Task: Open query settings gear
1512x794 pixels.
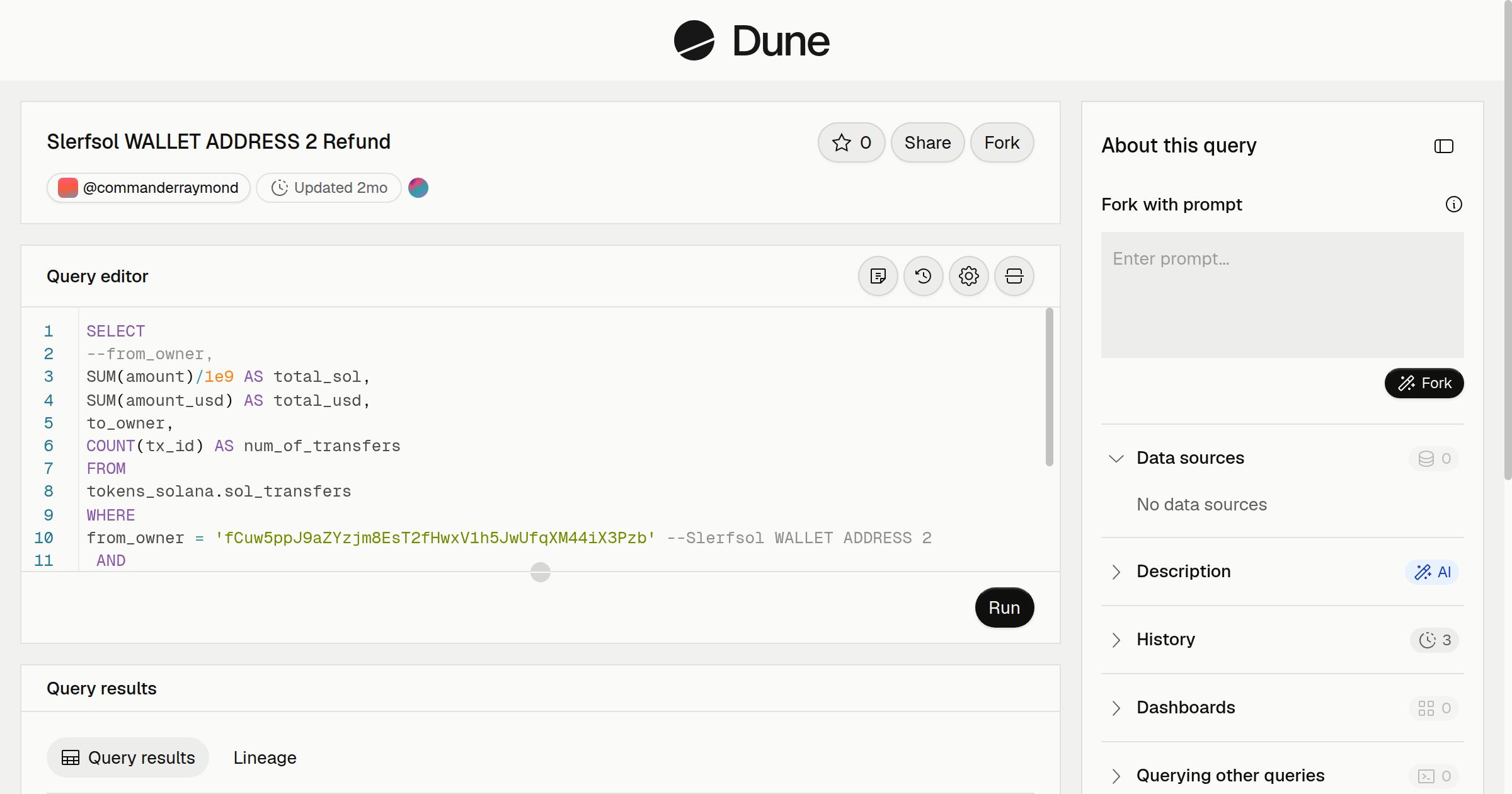Action: click(x=969, y=276)
